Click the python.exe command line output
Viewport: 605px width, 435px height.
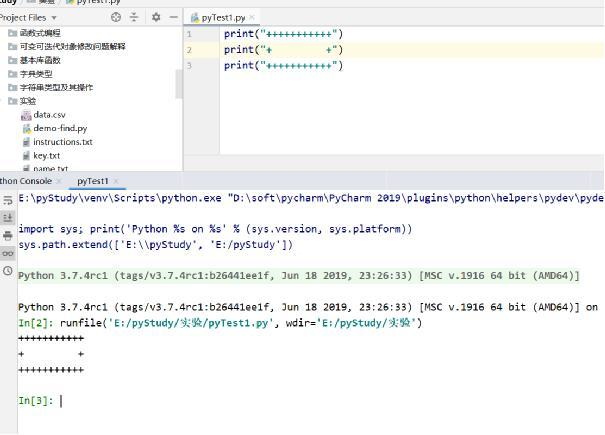[x=311, y=198]
